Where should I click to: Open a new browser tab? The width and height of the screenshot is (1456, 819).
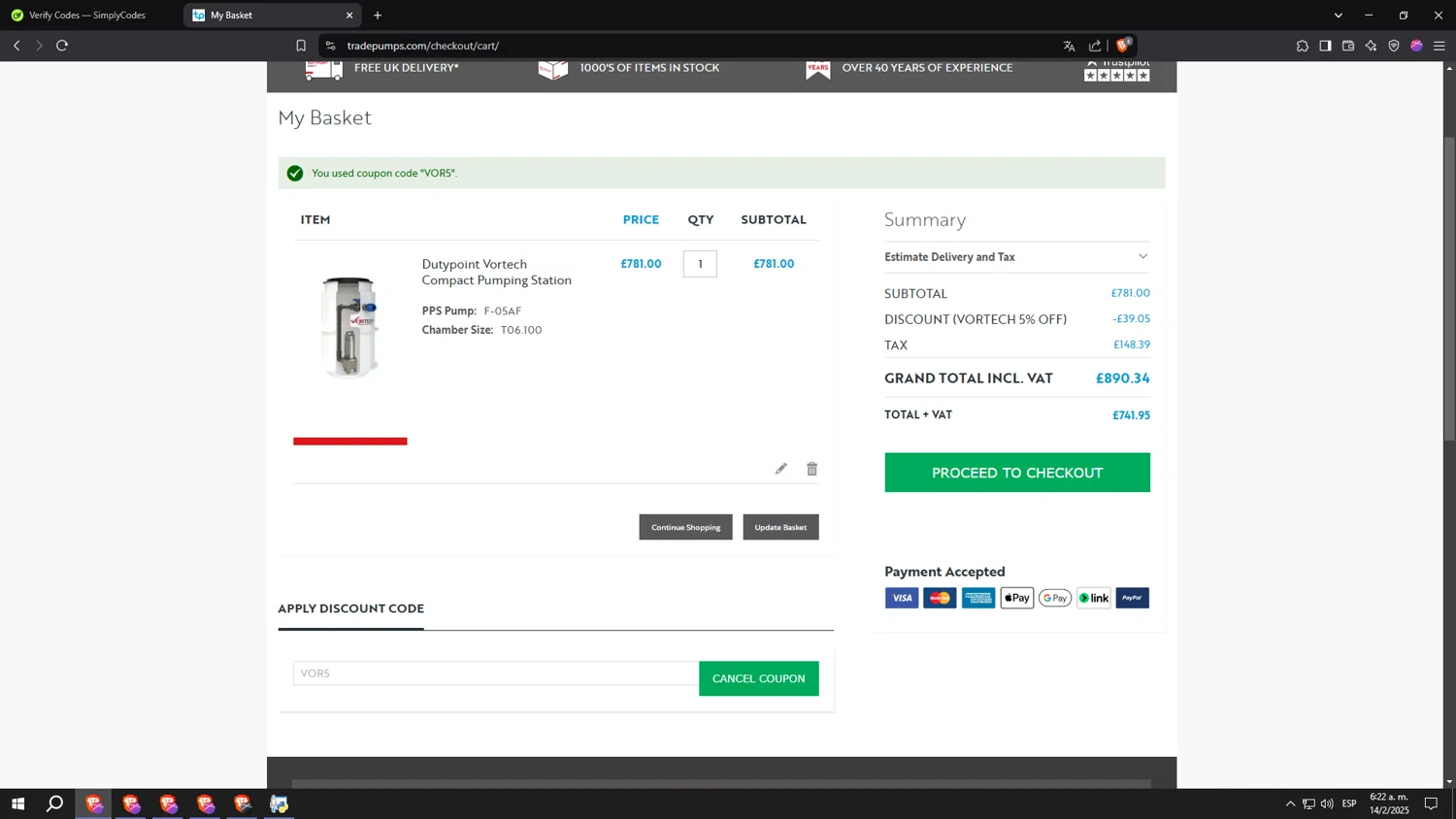pos(378,16)
